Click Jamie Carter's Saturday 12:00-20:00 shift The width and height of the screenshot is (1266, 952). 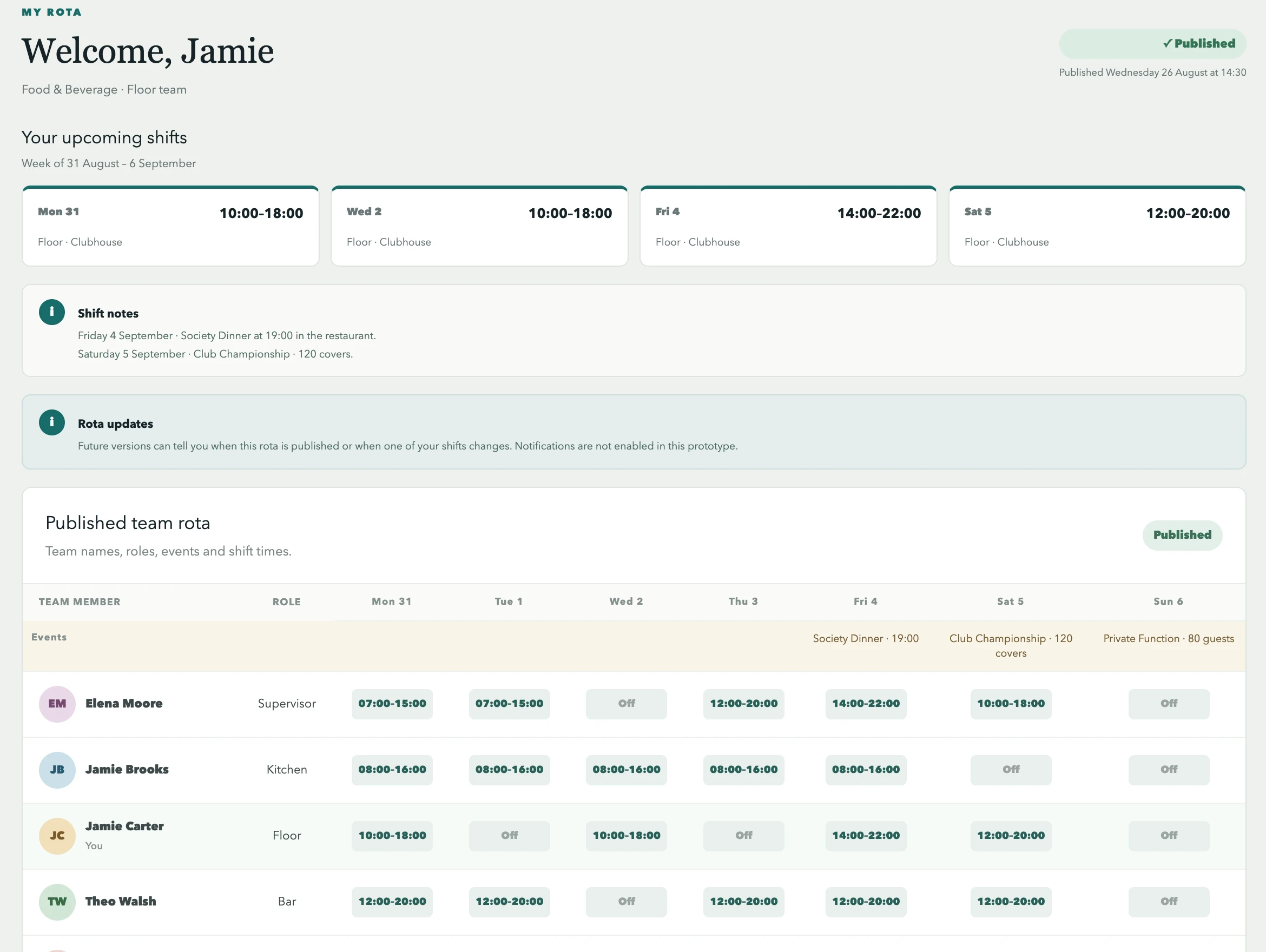pyautogui.click(x=1011, y=836)
